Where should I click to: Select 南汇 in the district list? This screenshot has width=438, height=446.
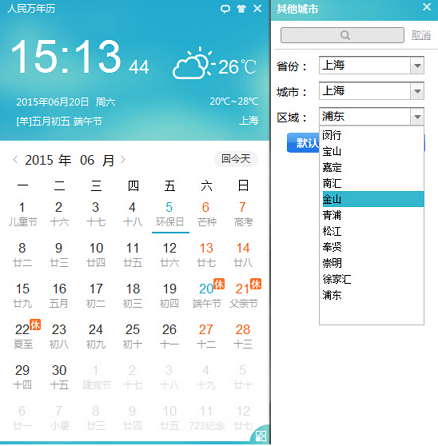(x=372, y=183)
